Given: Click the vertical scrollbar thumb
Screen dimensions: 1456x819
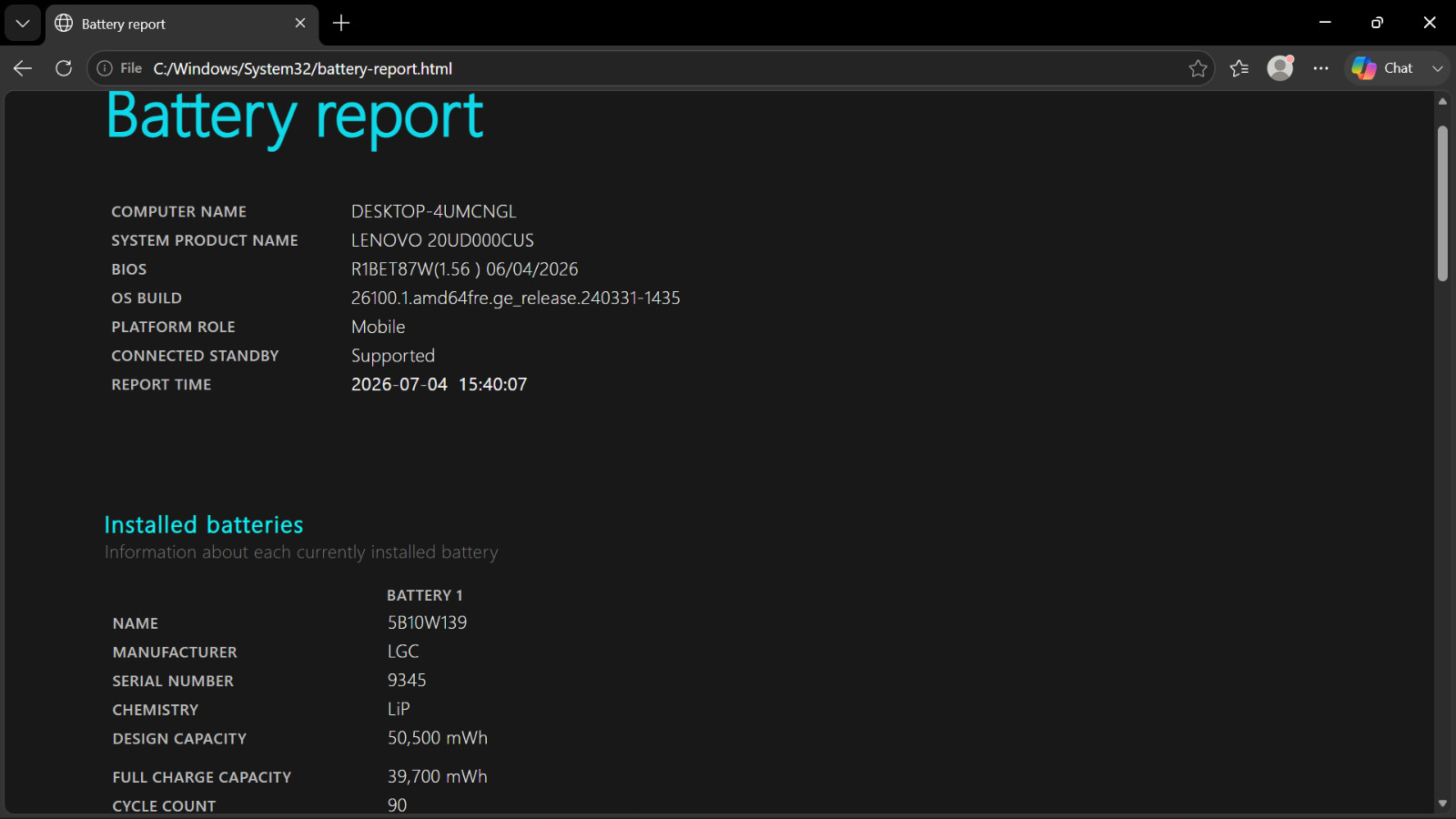Looking at the screenshot, I should (1442, 203).
